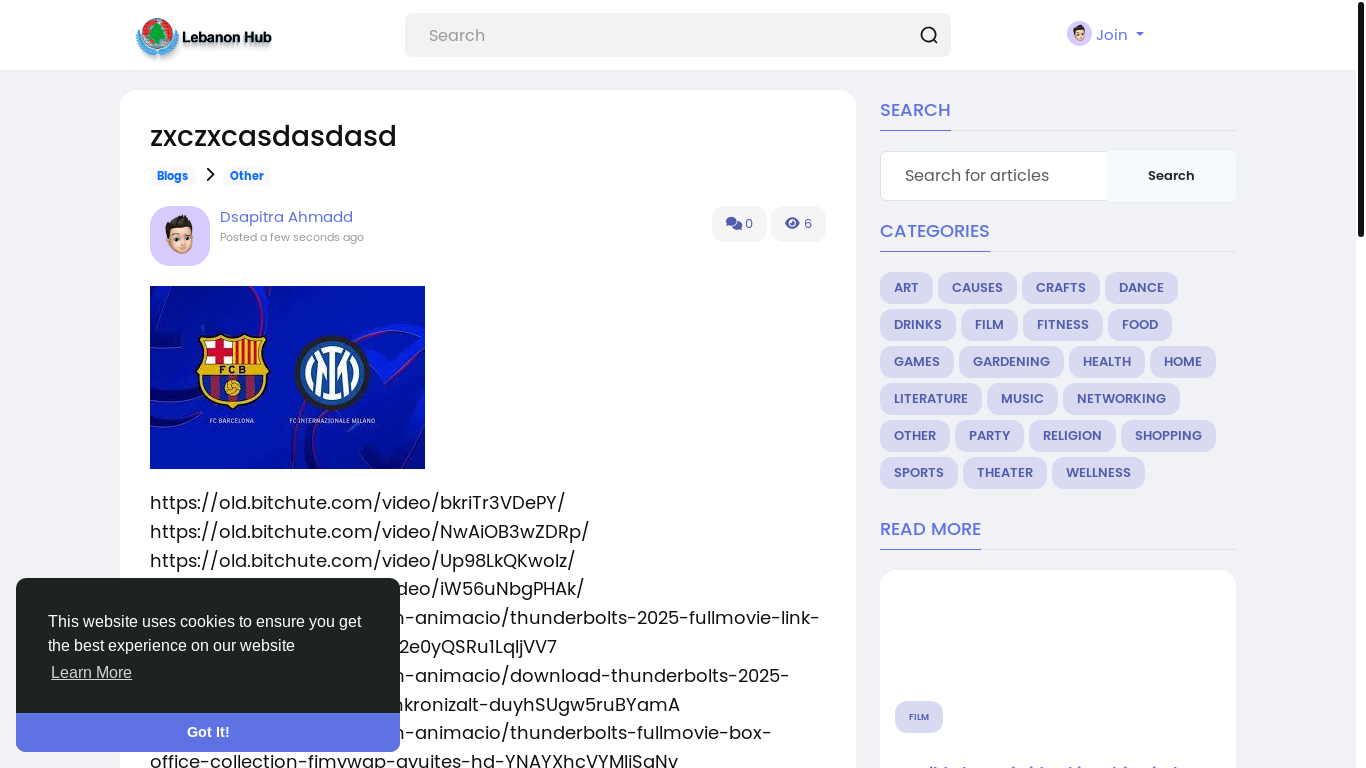Image resolution: width=1366 pixels, height=768 pixels.
Task: Choose the DRINKS category tag
Action: 917,325
